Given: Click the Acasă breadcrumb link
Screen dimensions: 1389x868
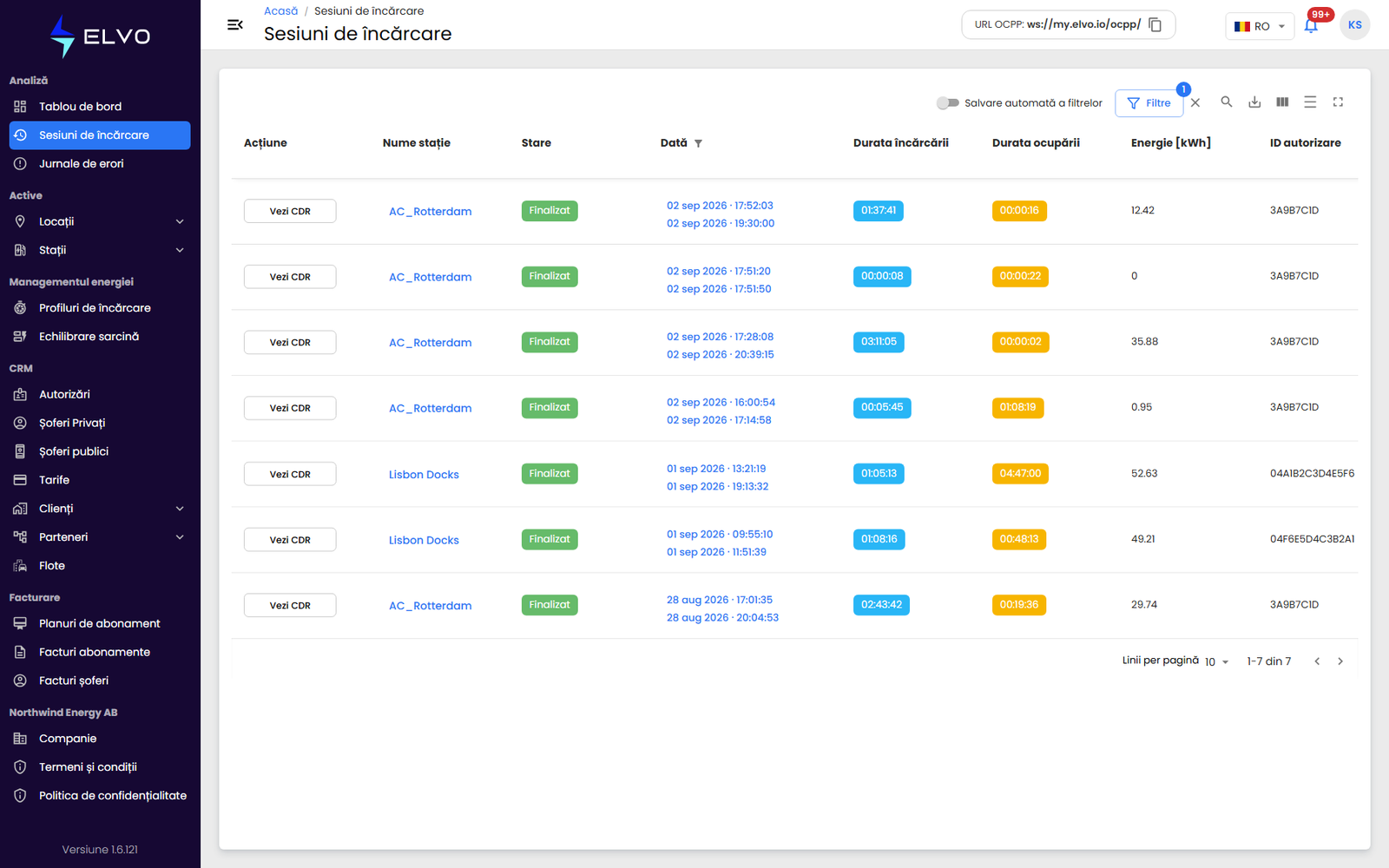Looking at the screenshot, I should pyautogui.click(x=280, y=11).
